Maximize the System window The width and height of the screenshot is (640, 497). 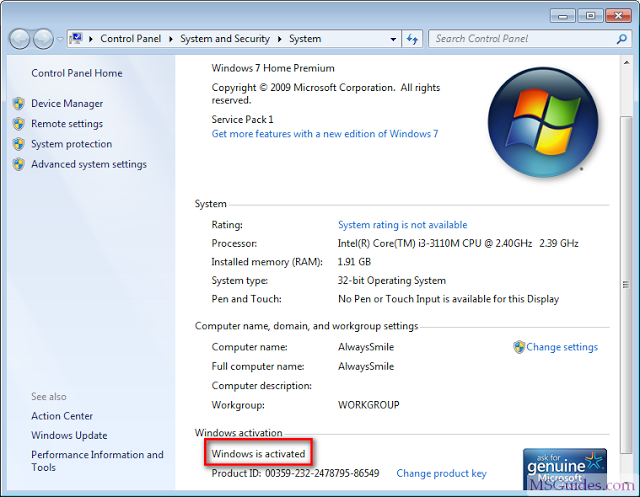pyautogui.click(x=590, y=16)
